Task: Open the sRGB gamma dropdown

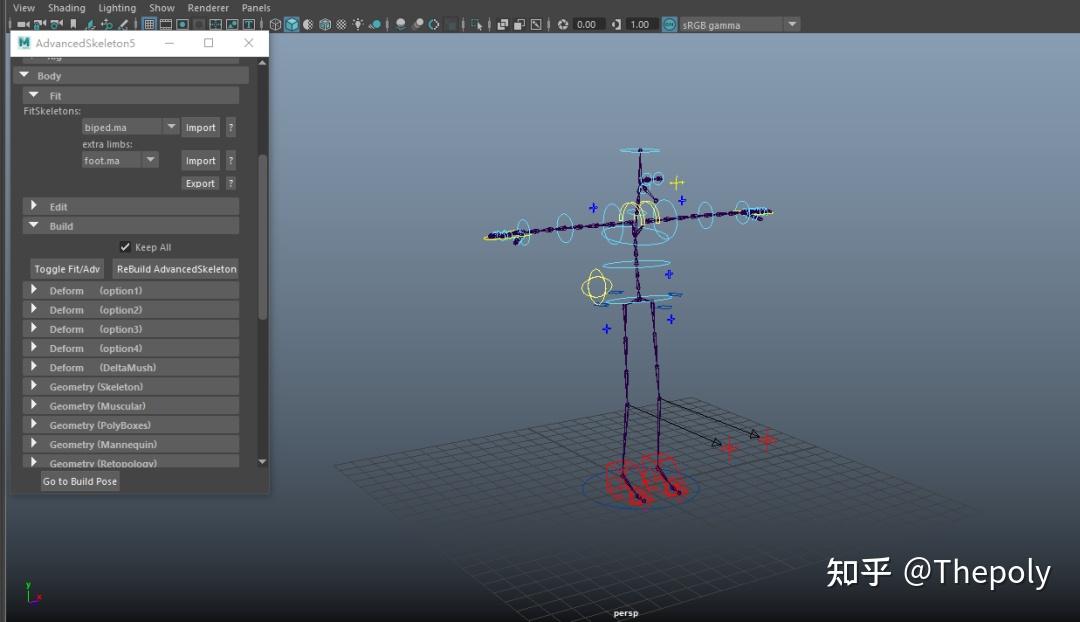Action: pos(791,24)
